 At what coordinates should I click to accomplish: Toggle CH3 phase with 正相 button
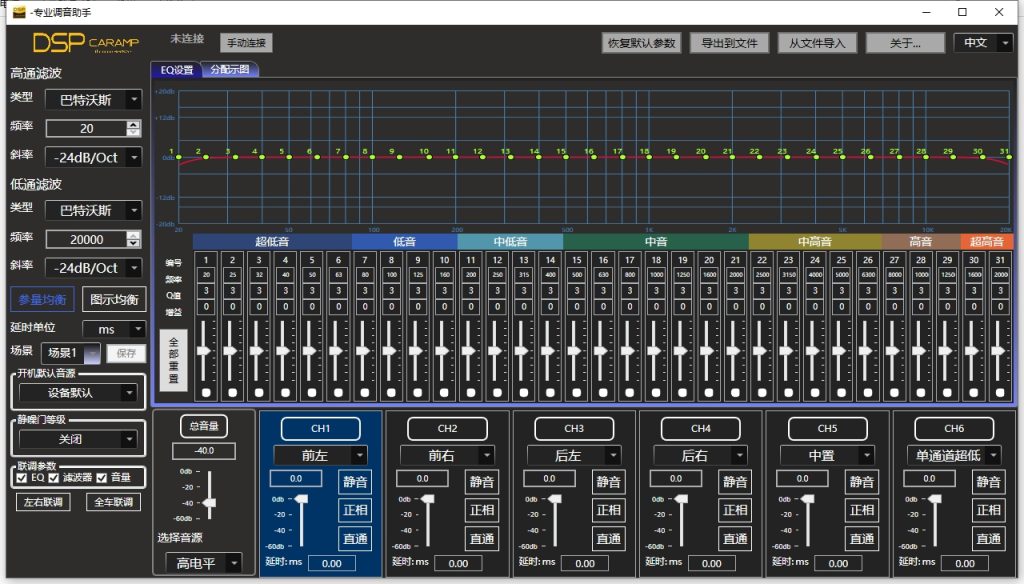[x=608, y=510]
